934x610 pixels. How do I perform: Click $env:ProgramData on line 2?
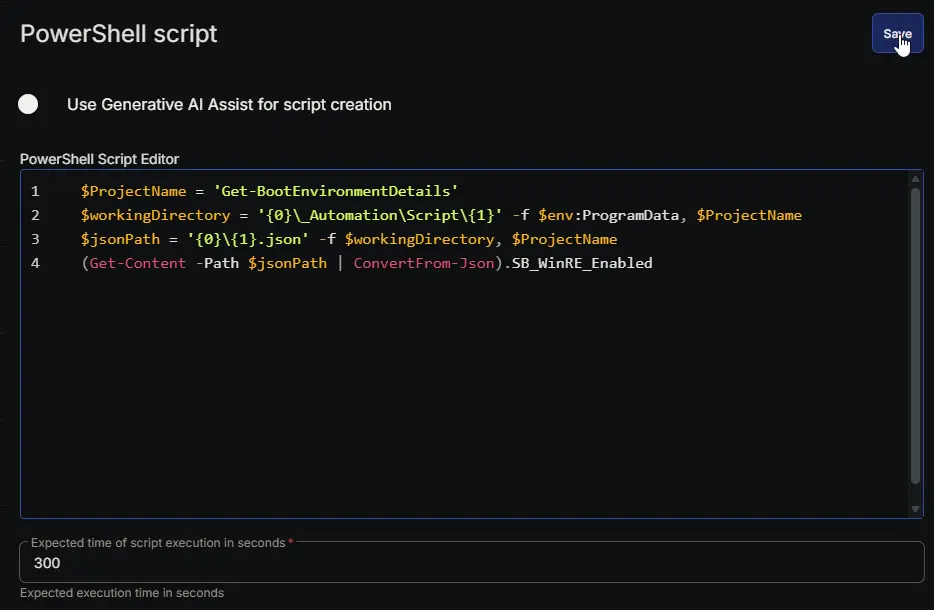[608, 215]
